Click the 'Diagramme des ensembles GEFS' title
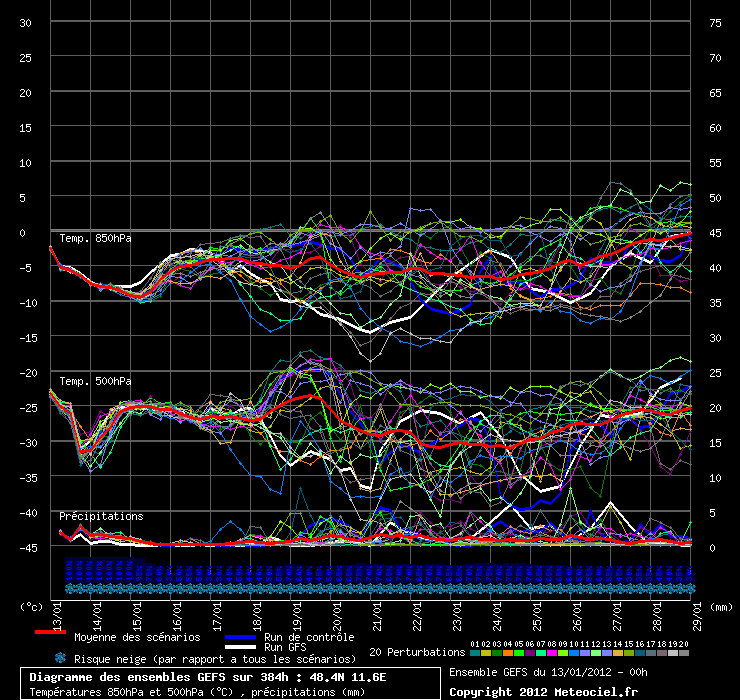The image size is (740, 700). click(208, 677)
